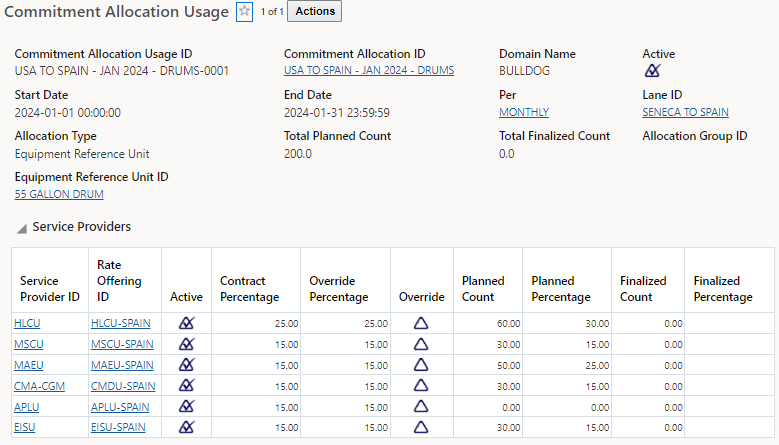This screenshot has width=779, height=445.
Task: Open the Actions menu
Action: [x=314, y=11]
